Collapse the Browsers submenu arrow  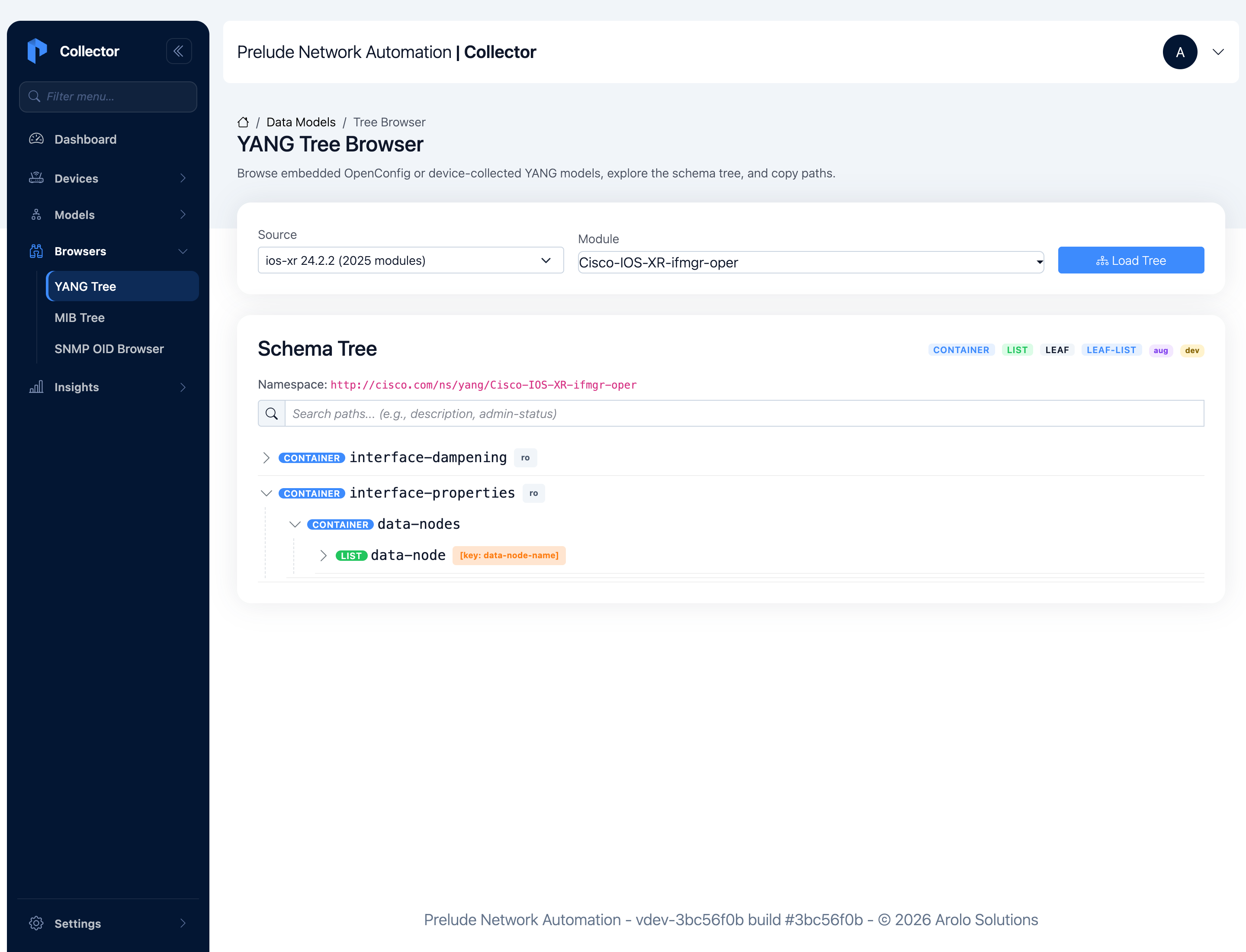(183, 251)
